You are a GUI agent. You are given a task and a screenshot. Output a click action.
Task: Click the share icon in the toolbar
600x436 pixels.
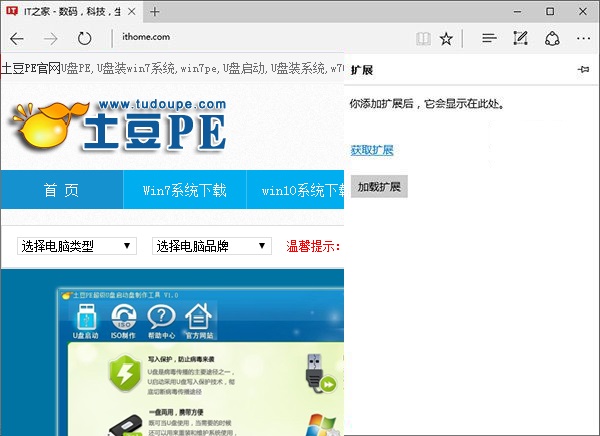(551, 39)
